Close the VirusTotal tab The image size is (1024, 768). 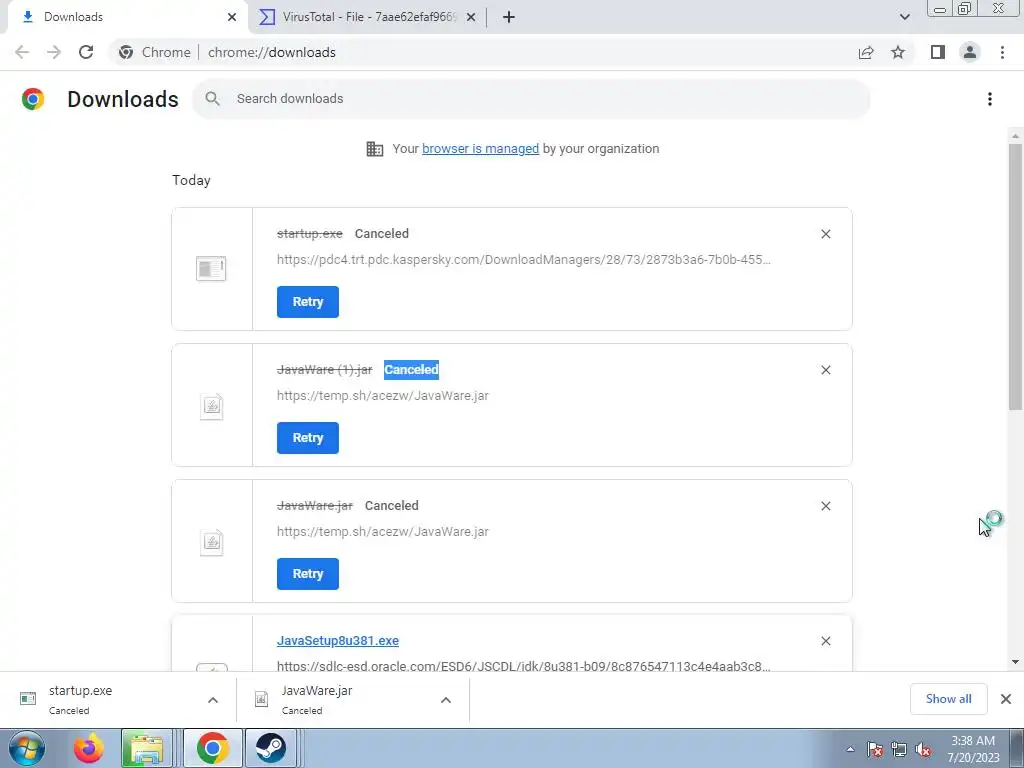471,17
